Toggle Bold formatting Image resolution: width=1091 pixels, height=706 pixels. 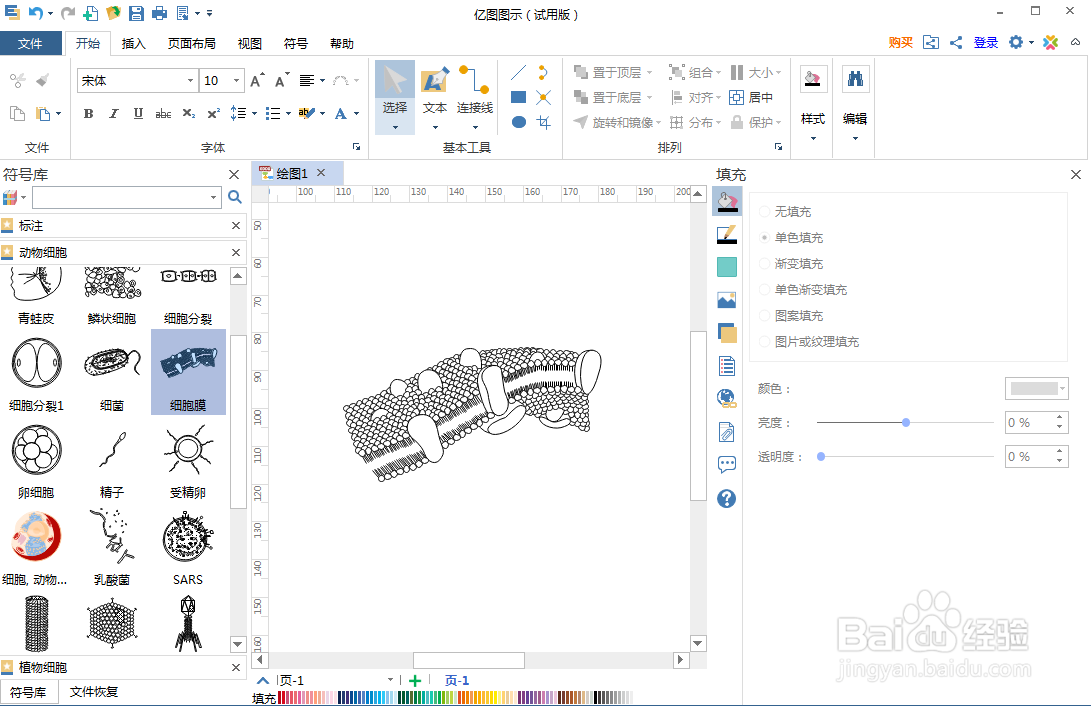tap(88, 113)
